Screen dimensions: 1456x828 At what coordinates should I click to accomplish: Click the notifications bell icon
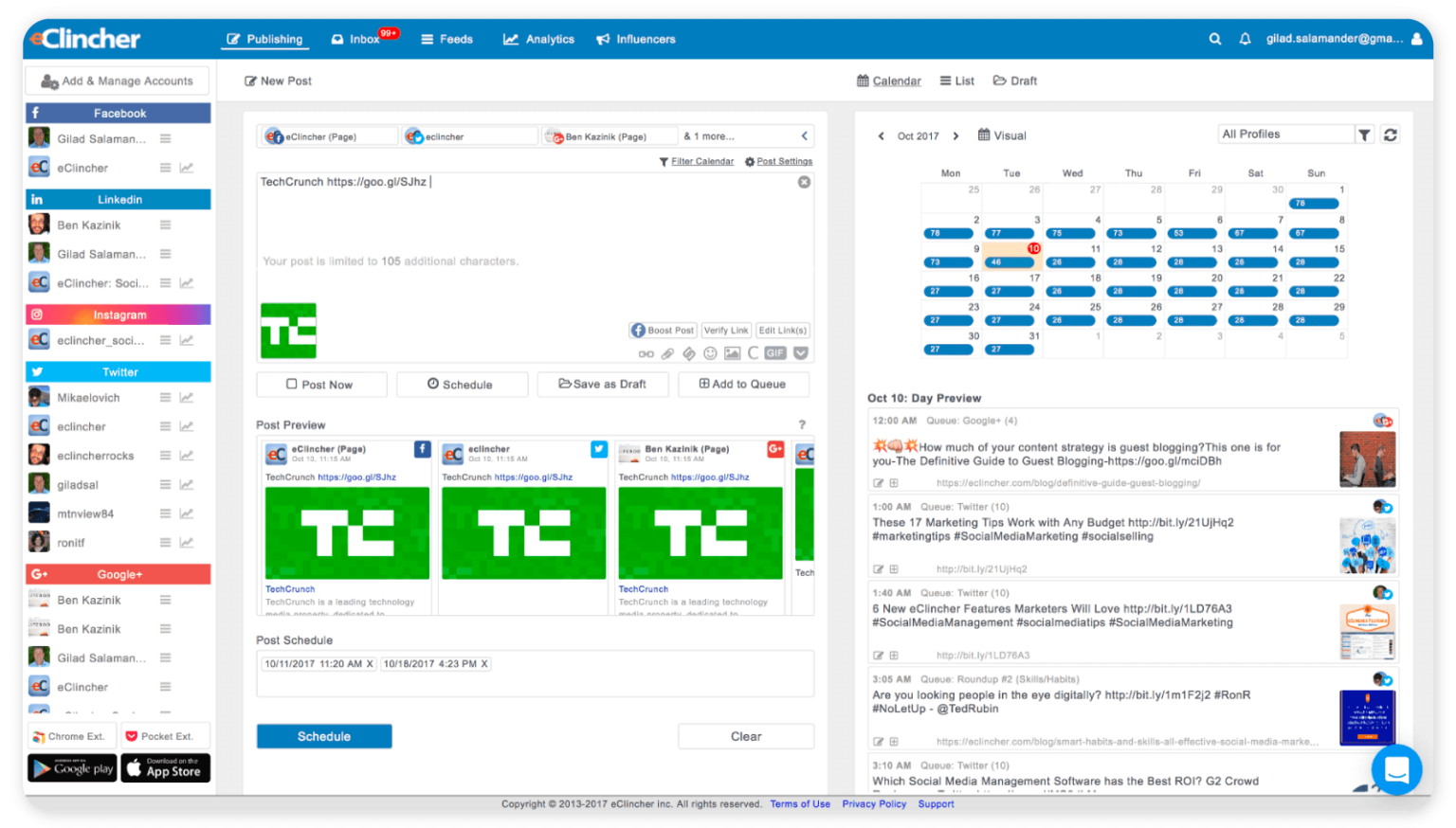point(1246,39)
